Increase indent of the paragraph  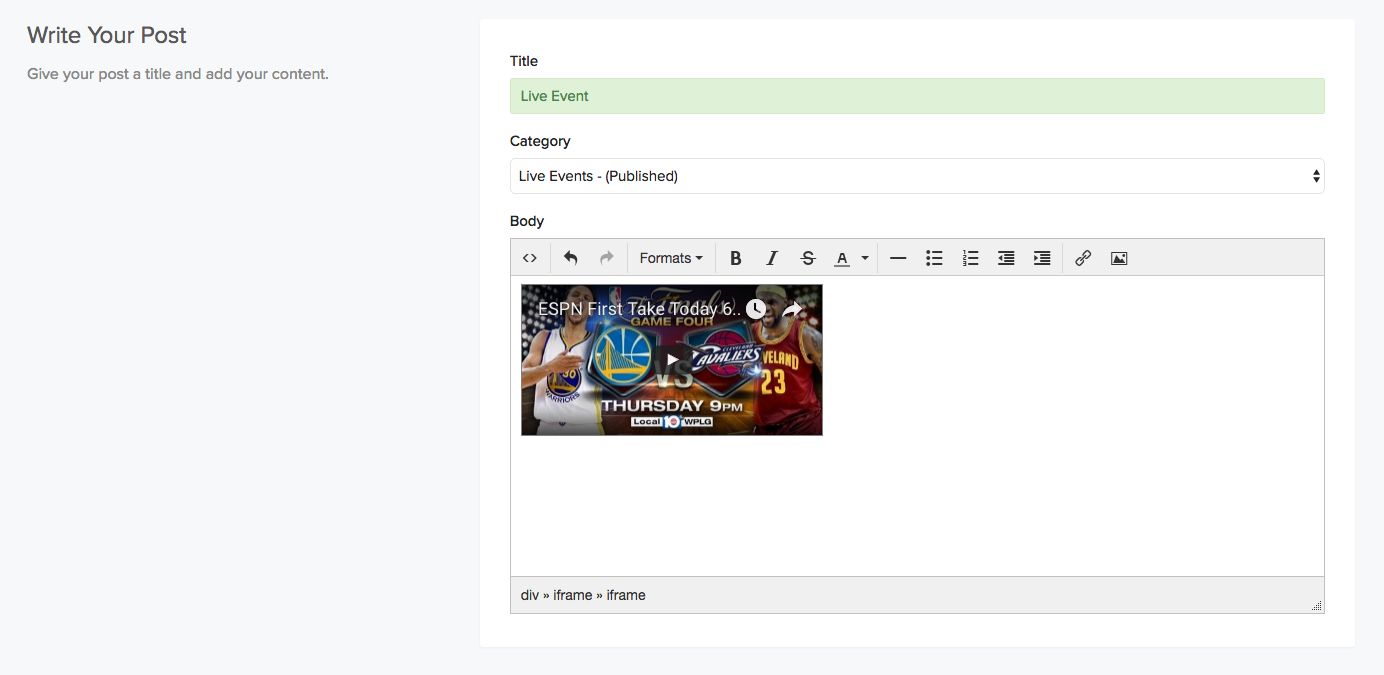(1042, 258)
